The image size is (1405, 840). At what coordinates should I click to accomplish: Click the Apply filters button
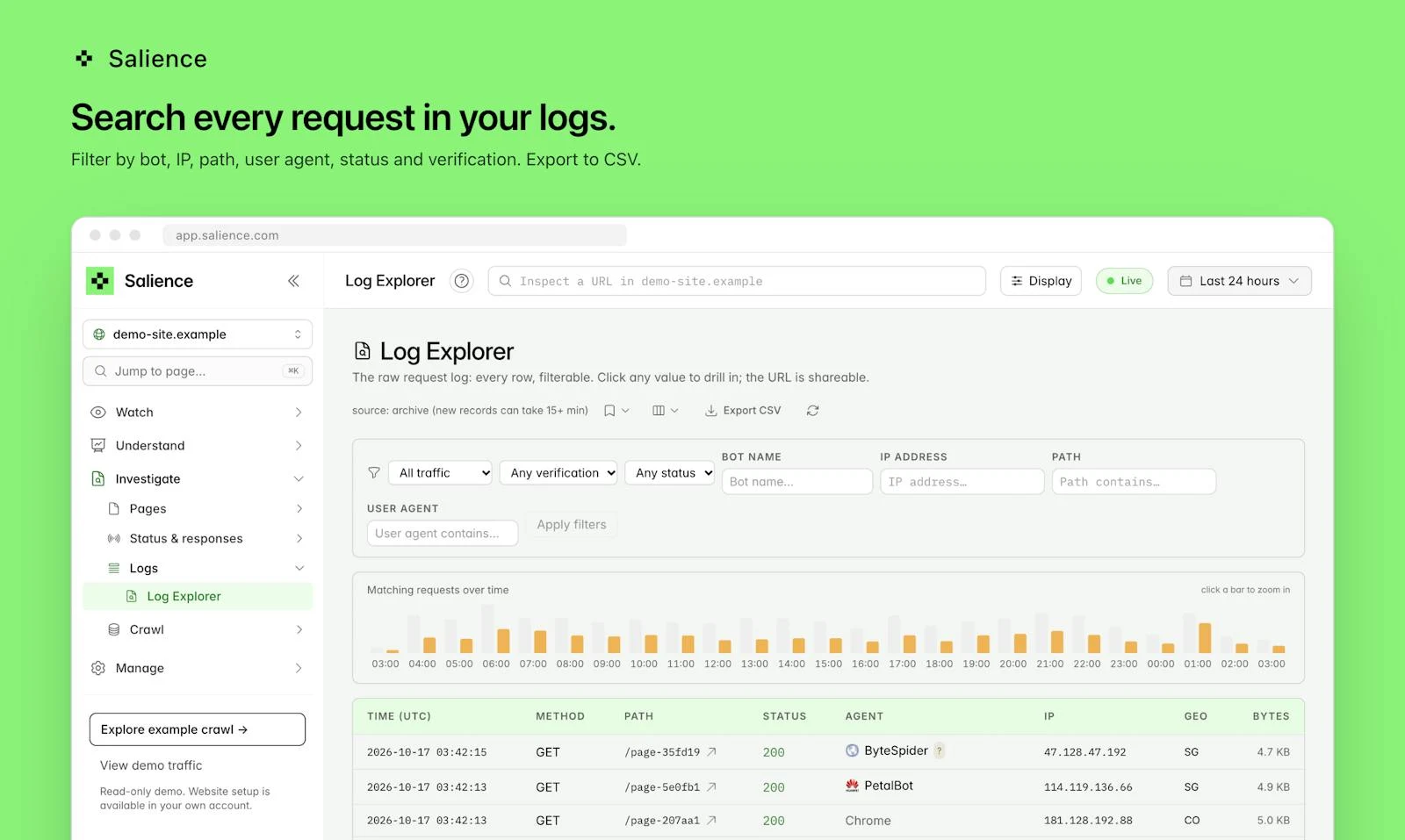tap(572, 525)
